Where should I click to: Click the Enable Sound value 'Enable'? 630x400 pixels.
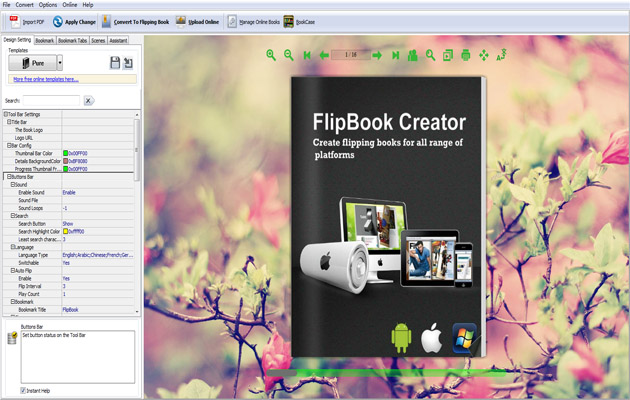click(69, 192)
